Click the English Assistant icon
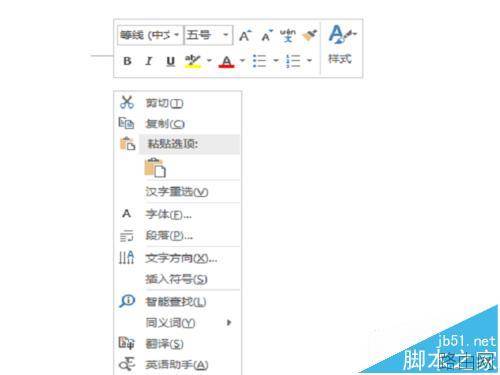The height and width of the screenshot is (375, 500). click(x=127, y=364)
